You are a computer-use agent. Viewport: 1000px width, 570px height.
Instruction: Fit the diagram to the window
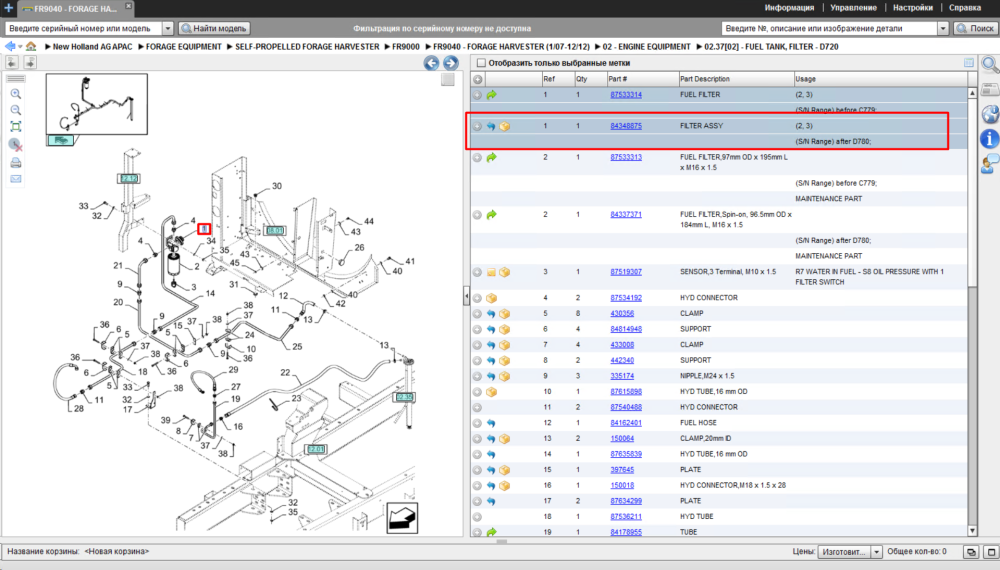click(x=16, y=126)
